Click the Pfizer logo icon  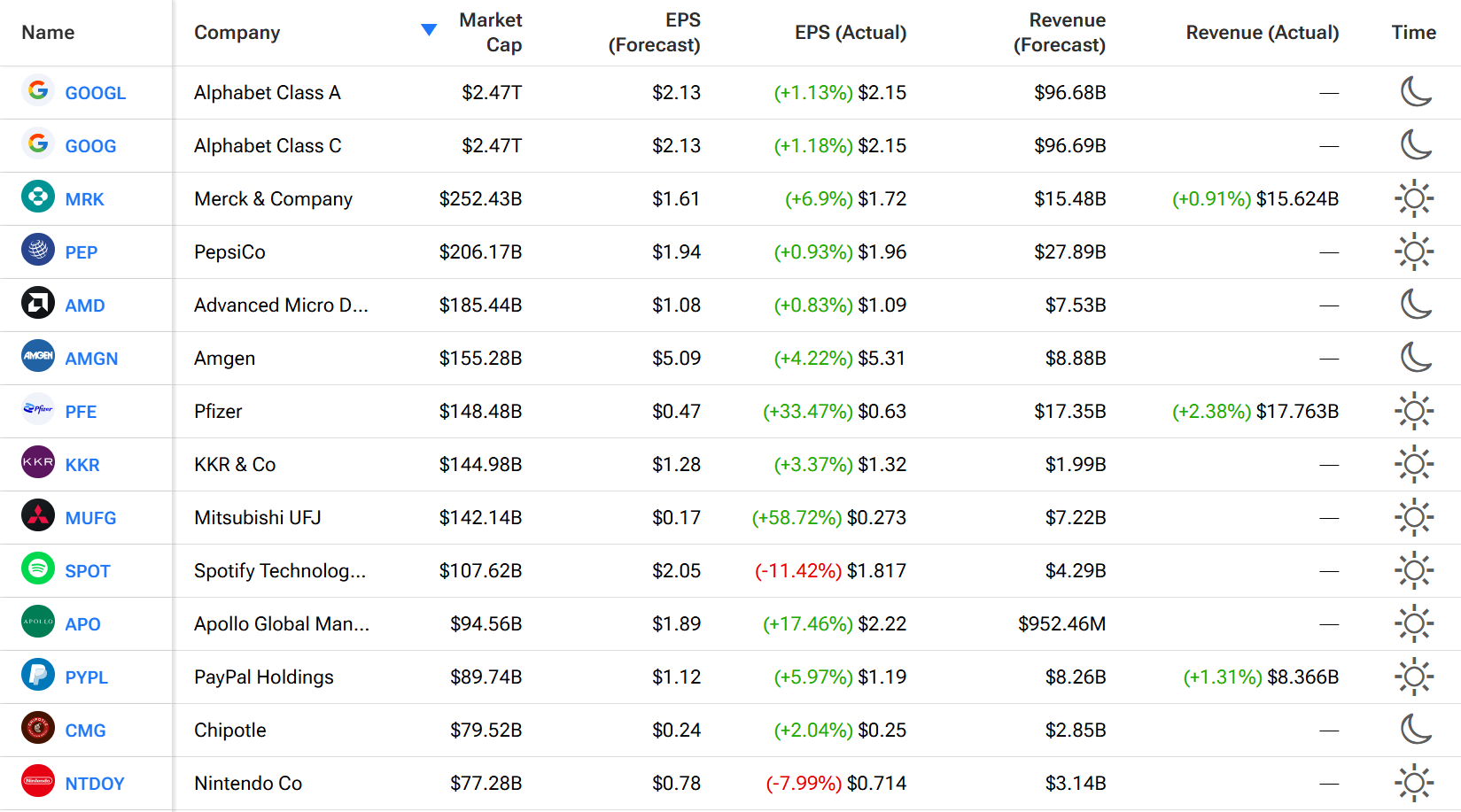tap(38, 409)
